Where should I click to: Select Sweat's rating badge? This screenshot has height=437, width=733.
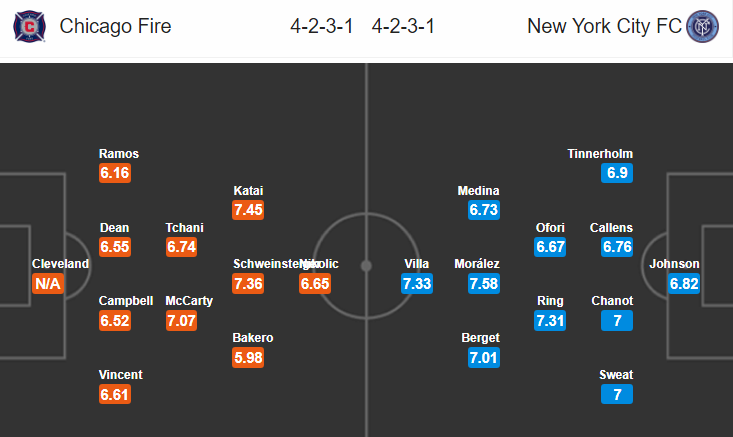point(617,394)
